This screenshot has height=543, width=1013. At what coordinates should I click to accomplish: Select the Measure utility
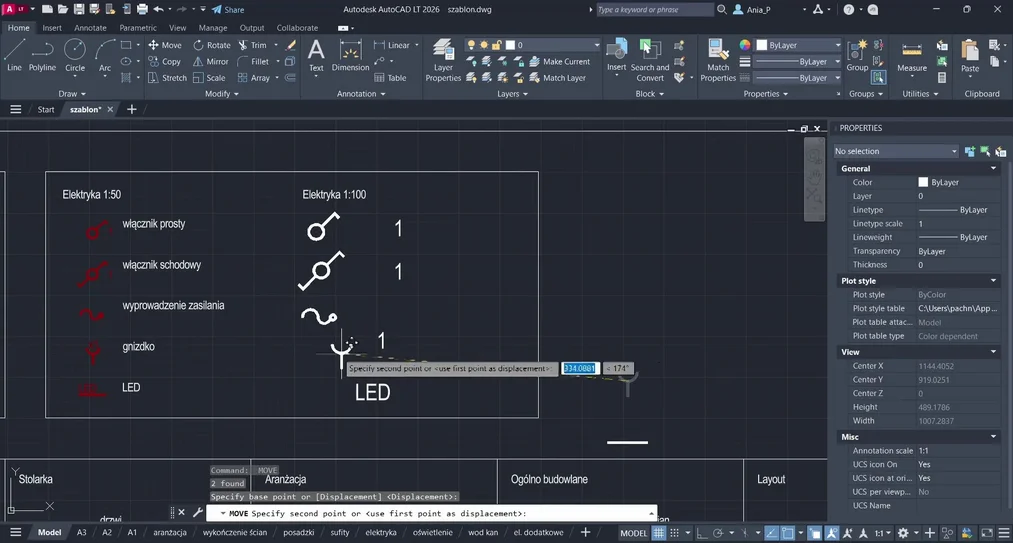pyautogui.click(x=911, y=56)
